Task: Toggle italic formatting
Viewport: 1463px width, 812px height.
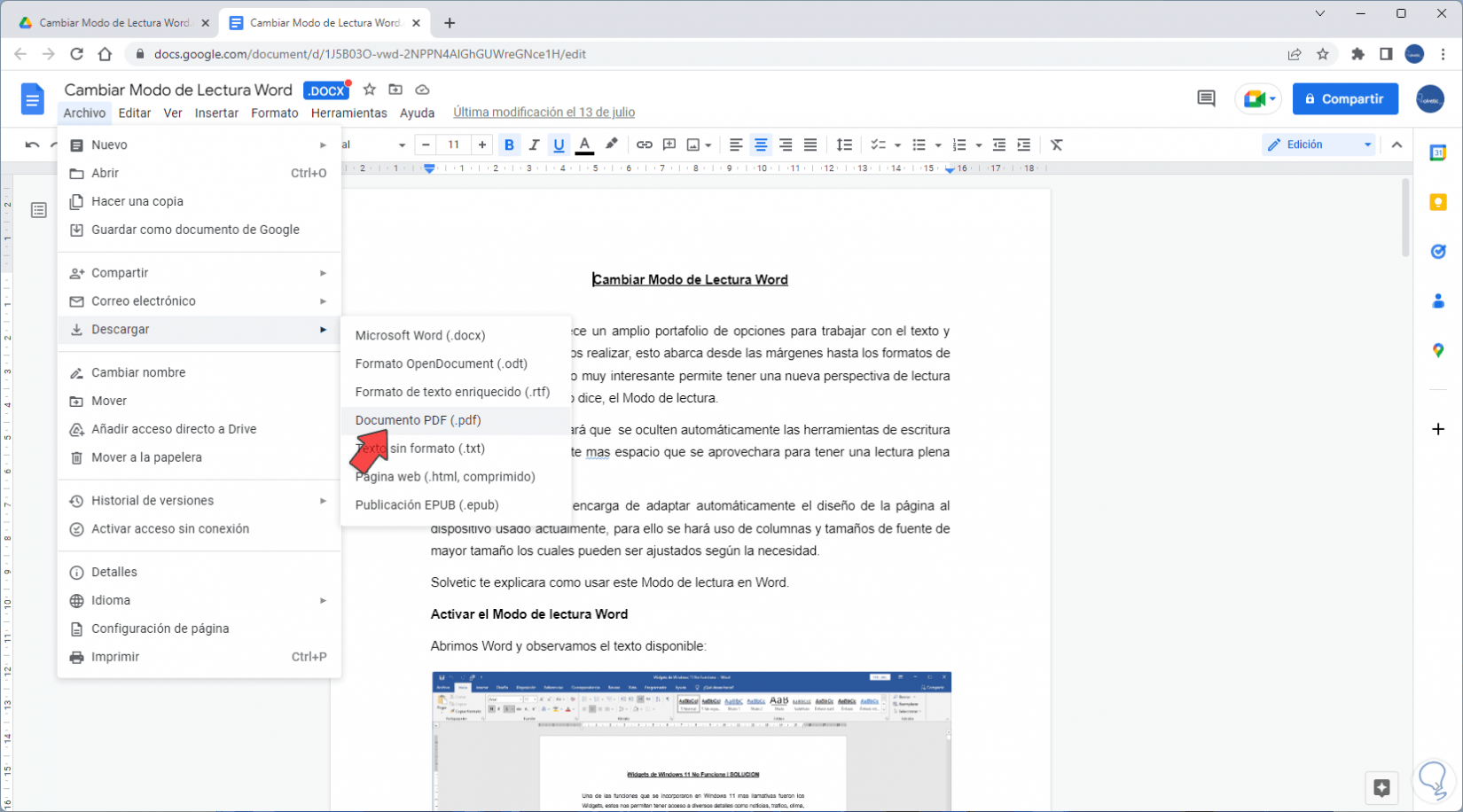Action: (x=534, y=144)
